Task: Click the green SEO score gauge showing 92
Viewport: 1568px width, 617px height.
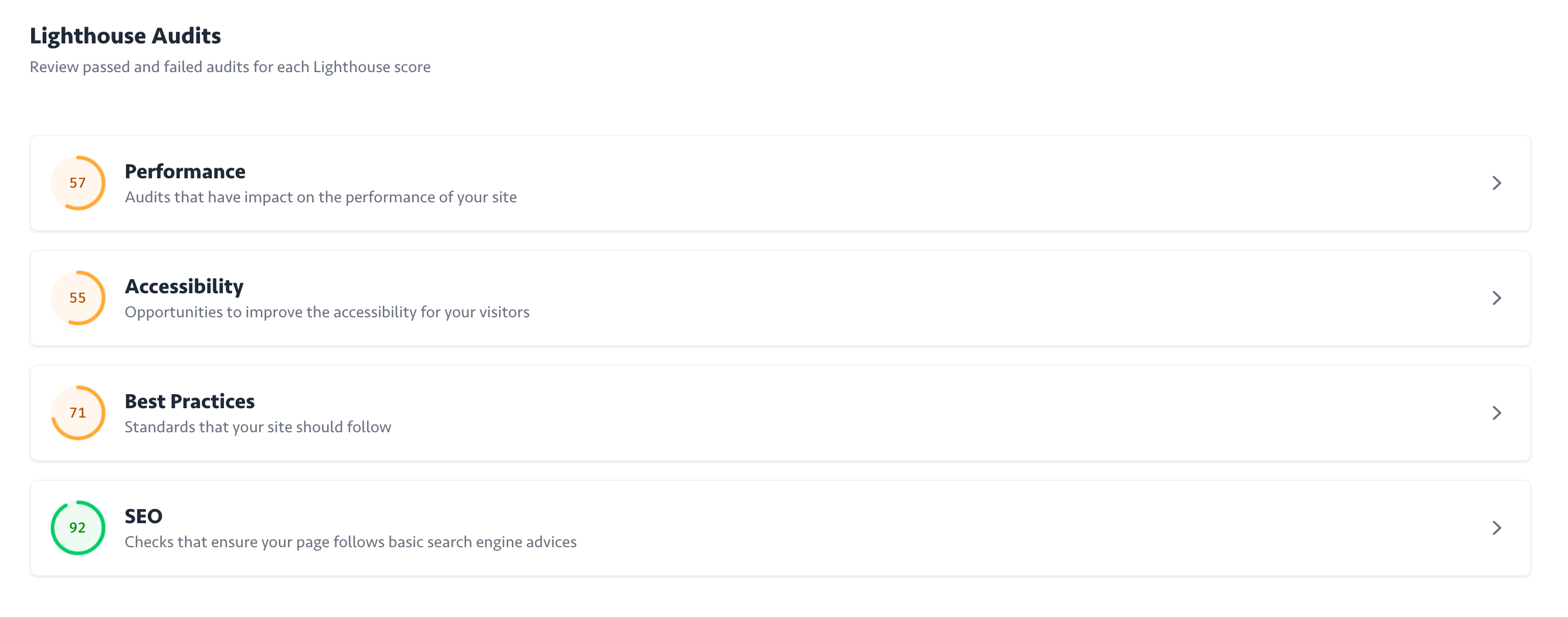Action: pyautogui.click(x=78, y=527)
